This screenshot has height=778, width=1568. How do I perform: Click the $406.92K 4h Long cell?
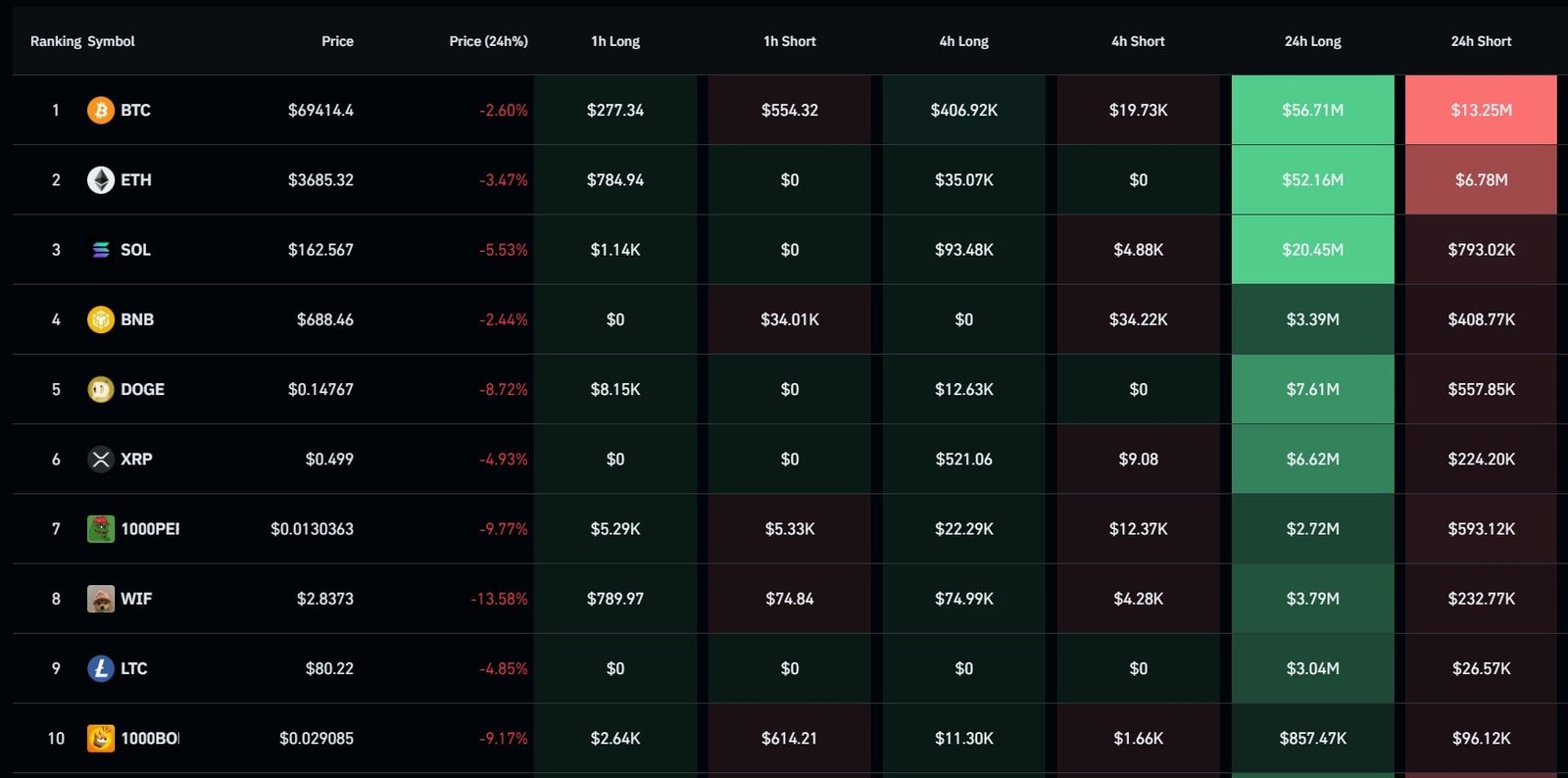pos(964,110)
